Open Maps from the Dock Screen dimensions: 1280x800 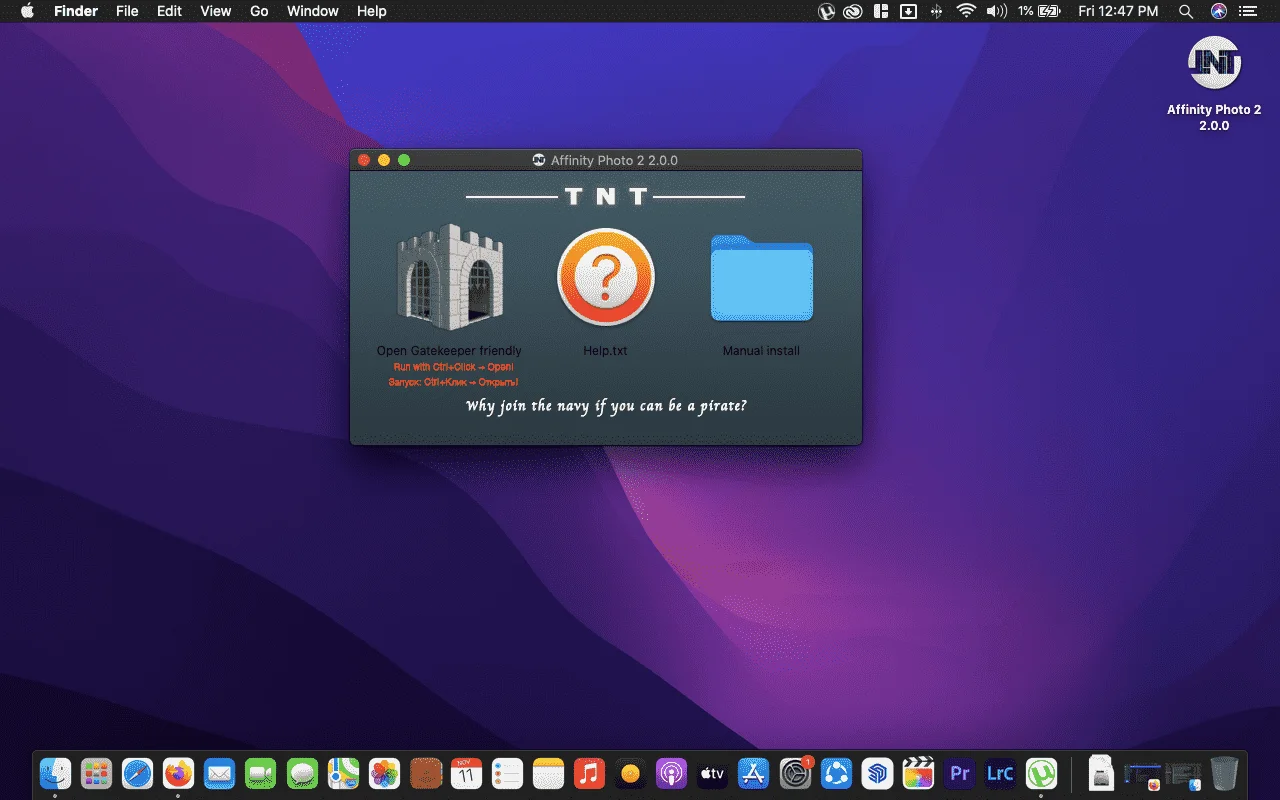tap(343, 773)
